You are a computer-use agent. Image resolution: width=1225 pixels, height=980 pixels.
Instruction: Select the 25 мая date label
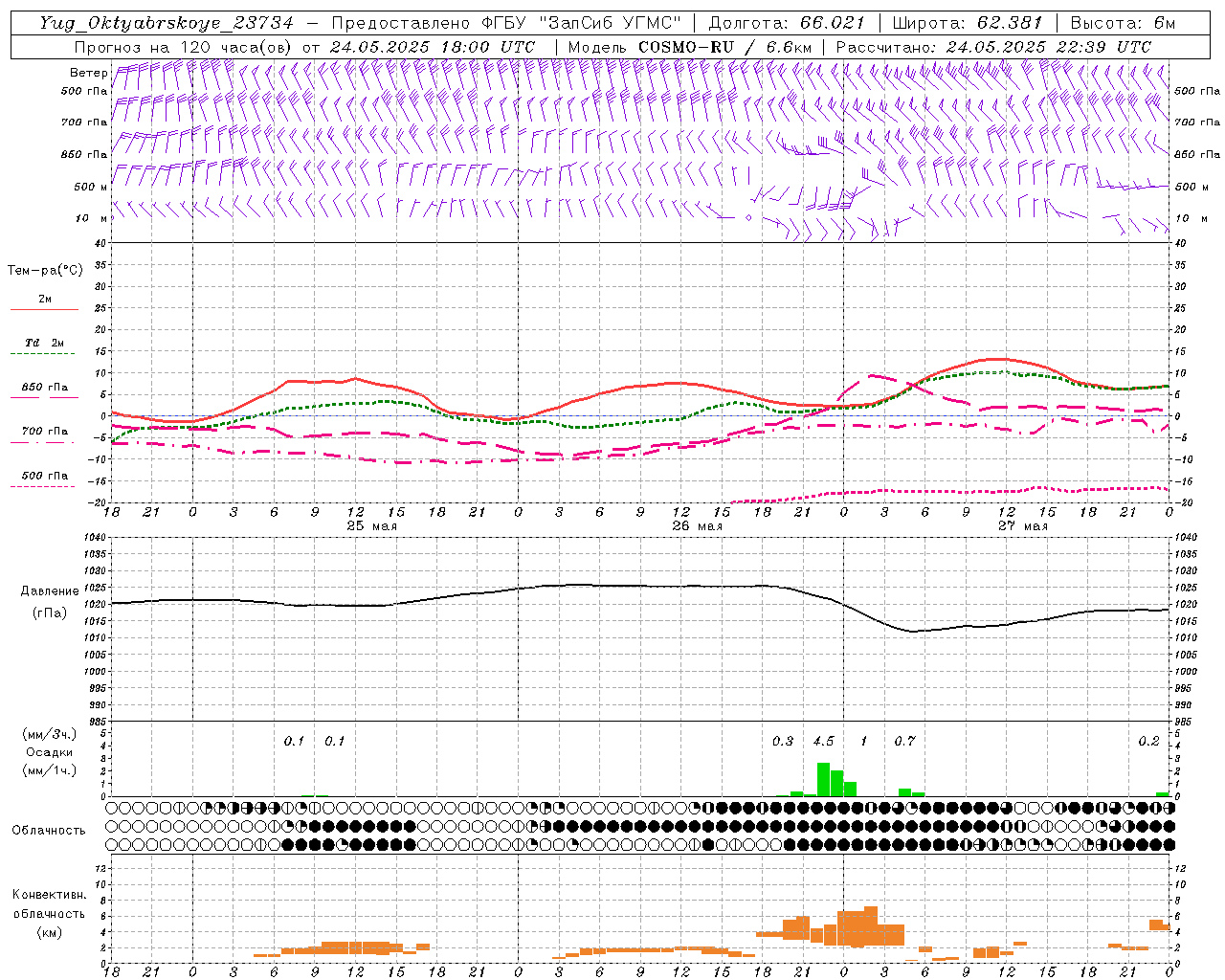click(x=371, y=526)
